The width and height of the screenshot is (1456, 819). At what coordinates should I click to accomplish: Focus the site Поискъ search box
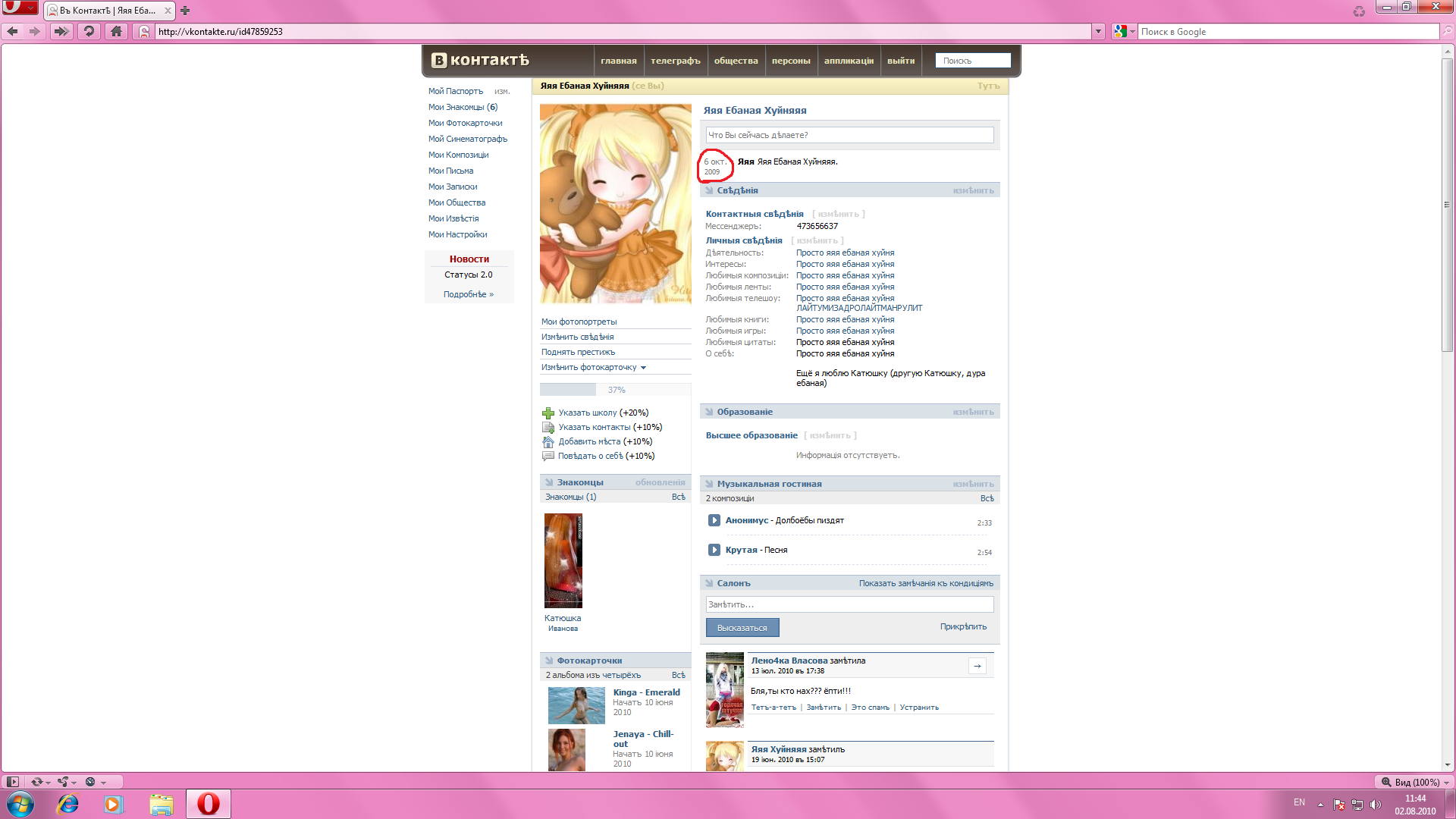[x=973, y=61]
